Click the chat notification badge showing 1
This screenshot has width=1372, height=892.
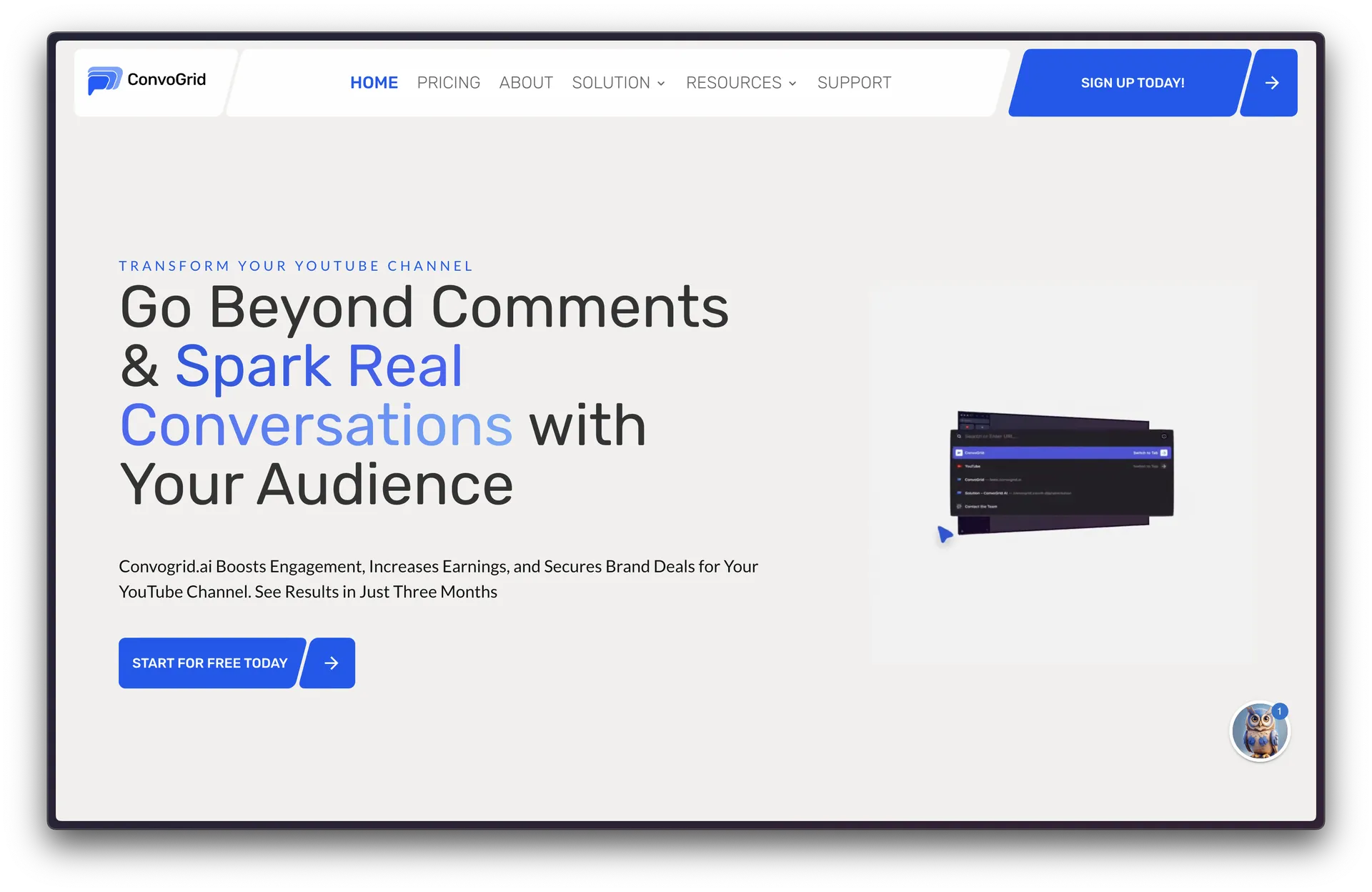1280,711
